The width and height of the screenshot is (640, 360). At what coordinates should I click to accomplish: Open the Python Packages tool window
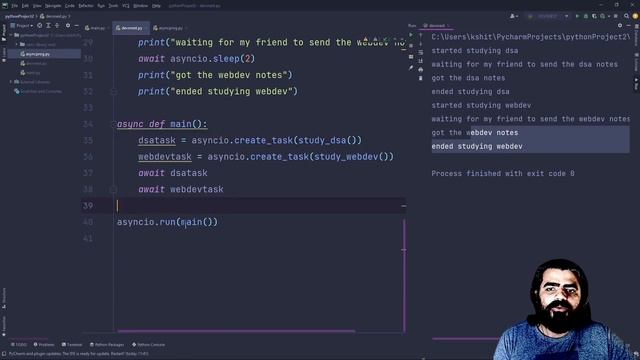[107, 345]
